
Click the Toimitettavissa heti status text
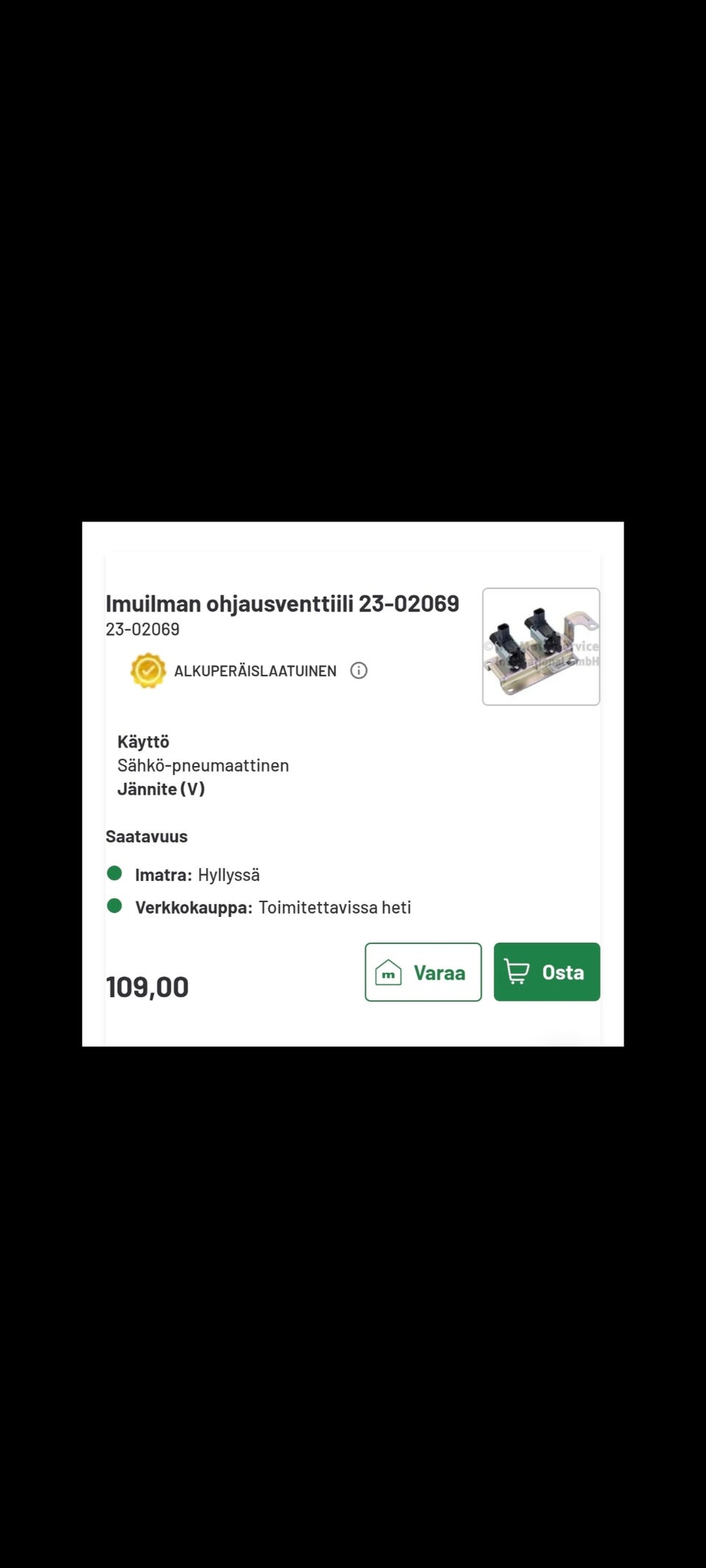pos(335,907)
